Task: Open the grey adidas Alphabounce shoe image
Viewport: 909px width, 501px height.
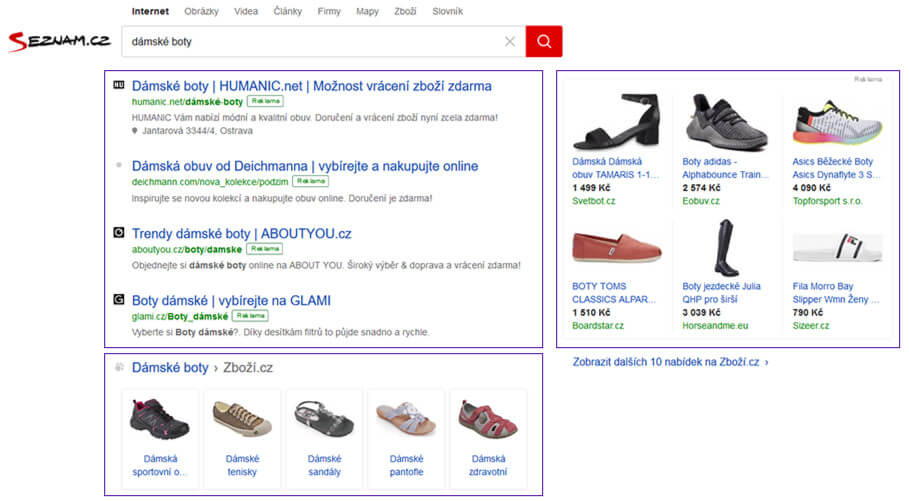Action: 726,122
